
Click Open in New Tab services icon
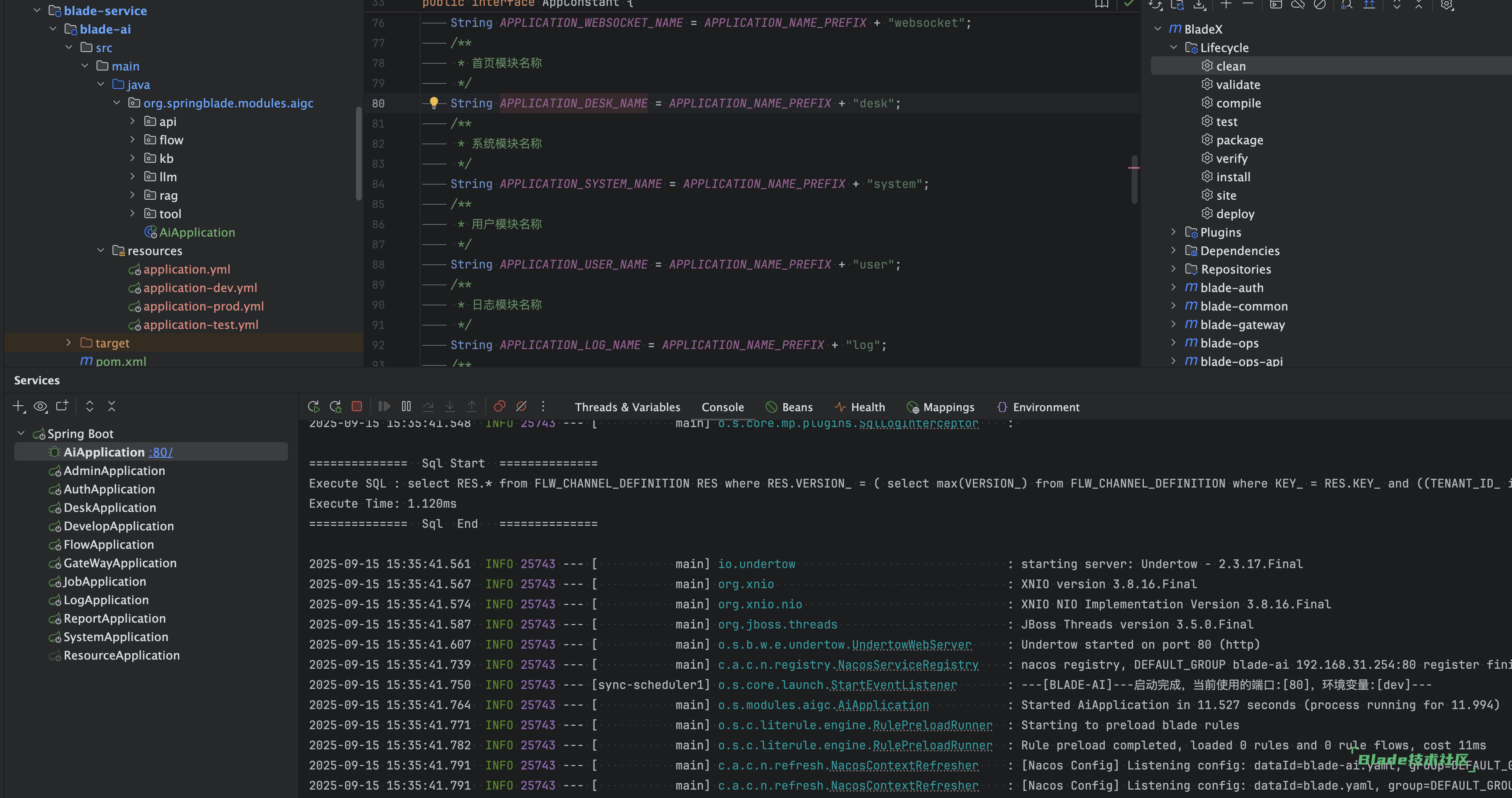pos(62,405)
